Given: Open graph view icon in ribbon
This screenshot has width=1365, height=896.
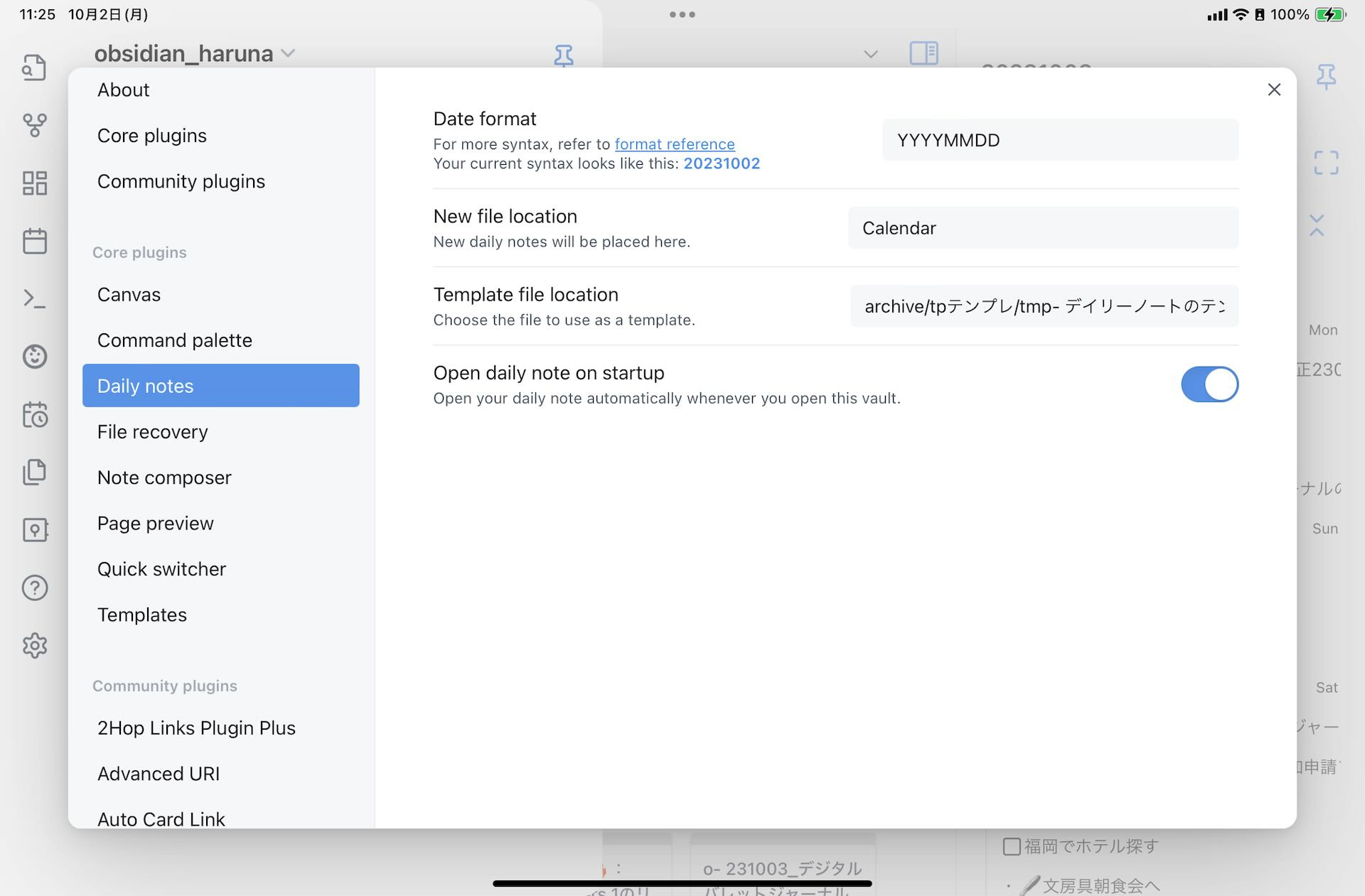Looking at the screenshot, I should tap(34, 126).
